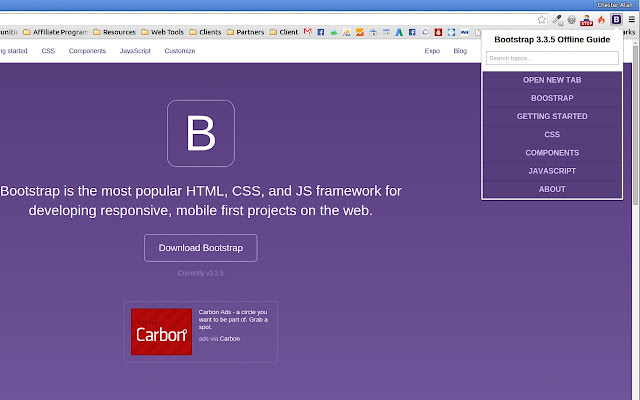Open the second Facebook bookmark icon

point(412,32)
